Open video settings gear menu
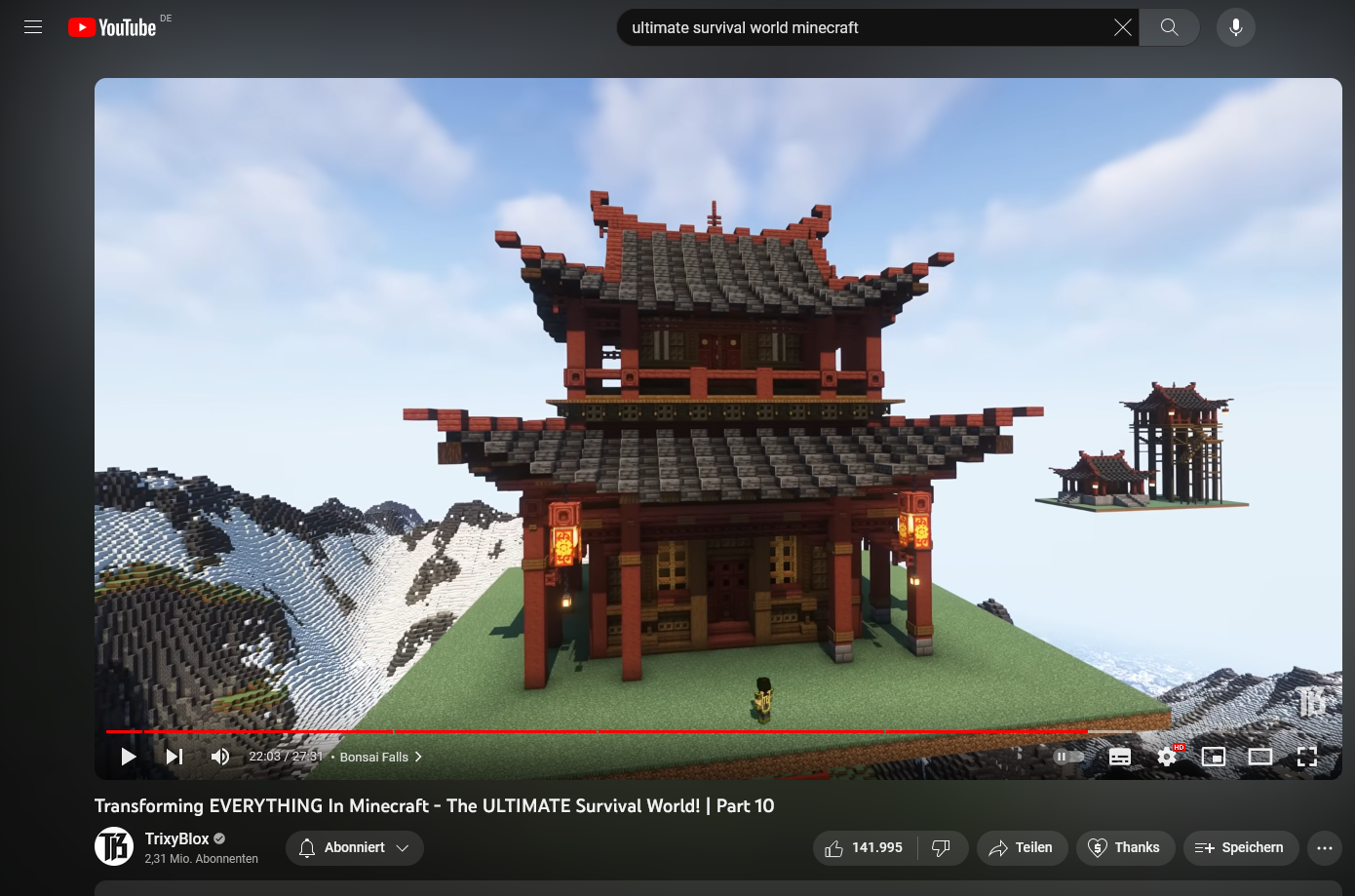Viewport: 1355px width, 896px height. [1167, 757]
